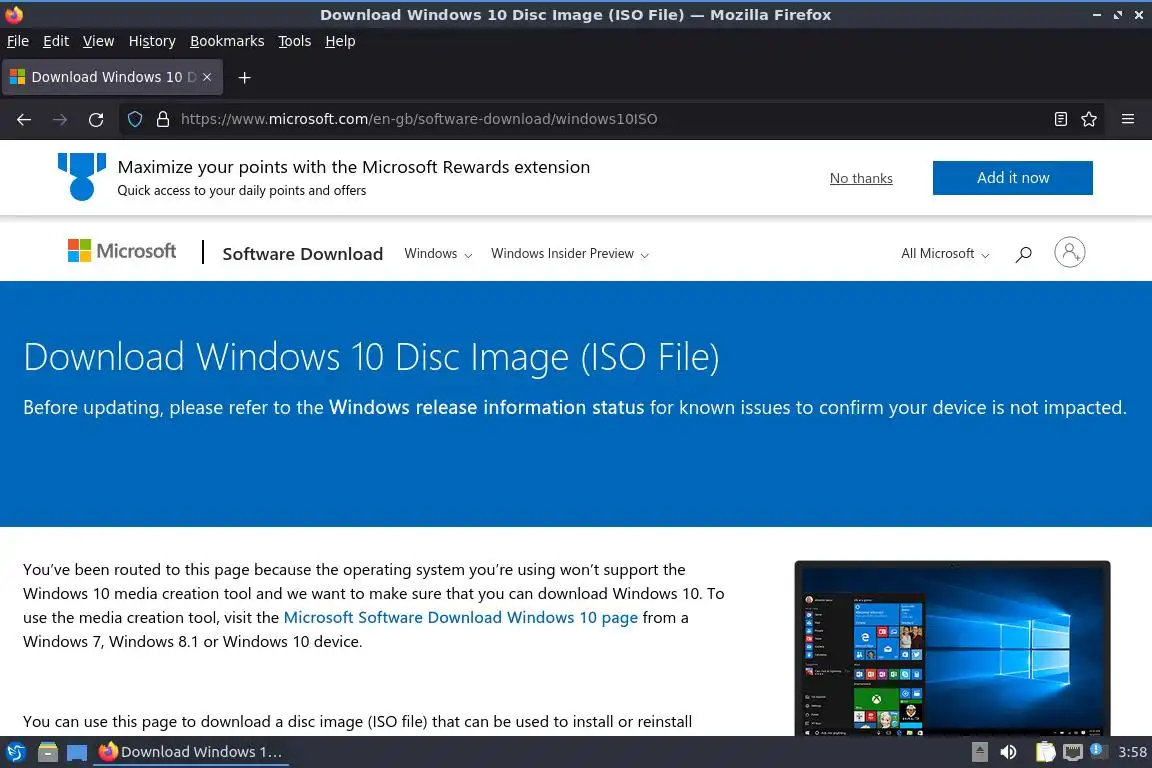Expand the Windows Insider Preview dropdown
The image size is (1152, 768).
point(570,254)
